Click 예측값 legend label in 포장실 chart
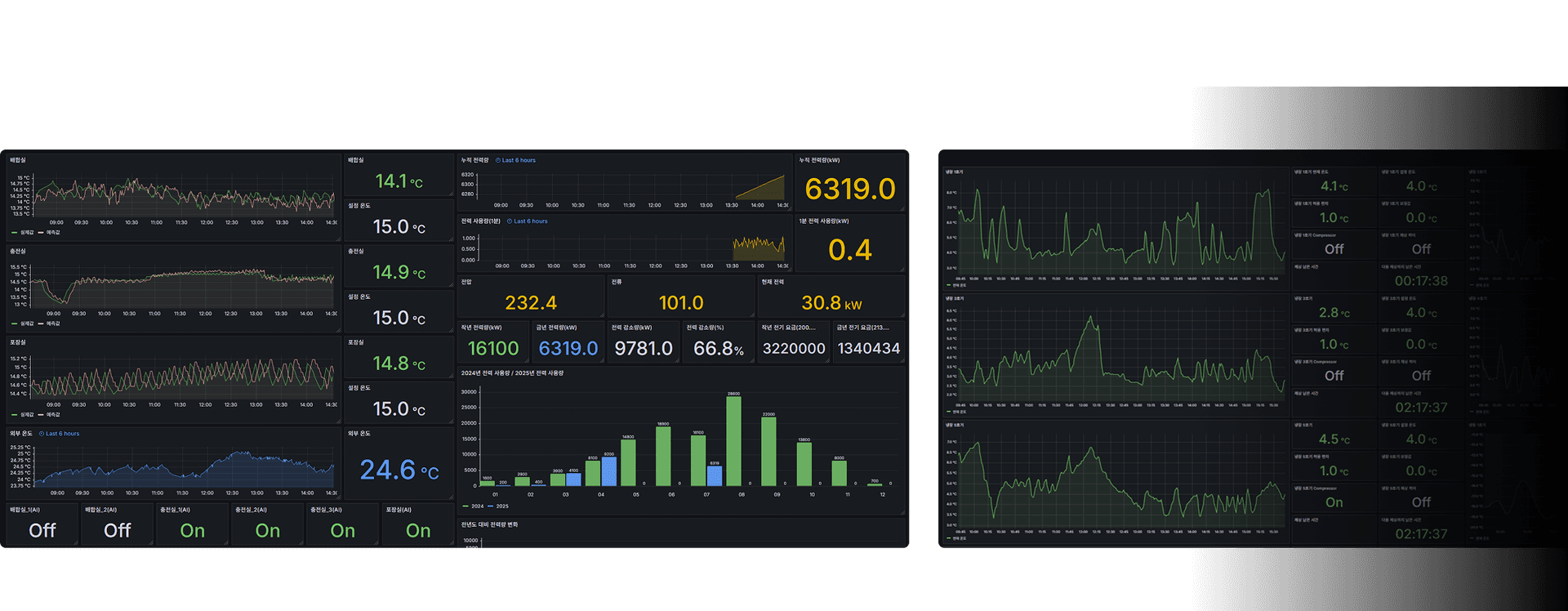This screenshot has width=1568, height=611. point(52,415)
